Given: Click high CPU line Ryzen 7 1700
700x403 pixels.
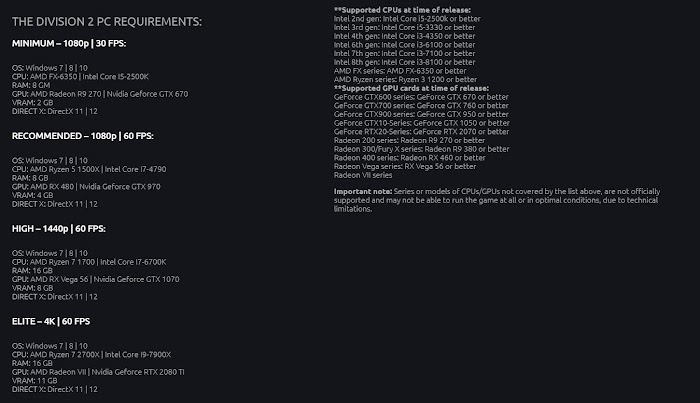Looking at the screenshot, I should click(89, 262).
